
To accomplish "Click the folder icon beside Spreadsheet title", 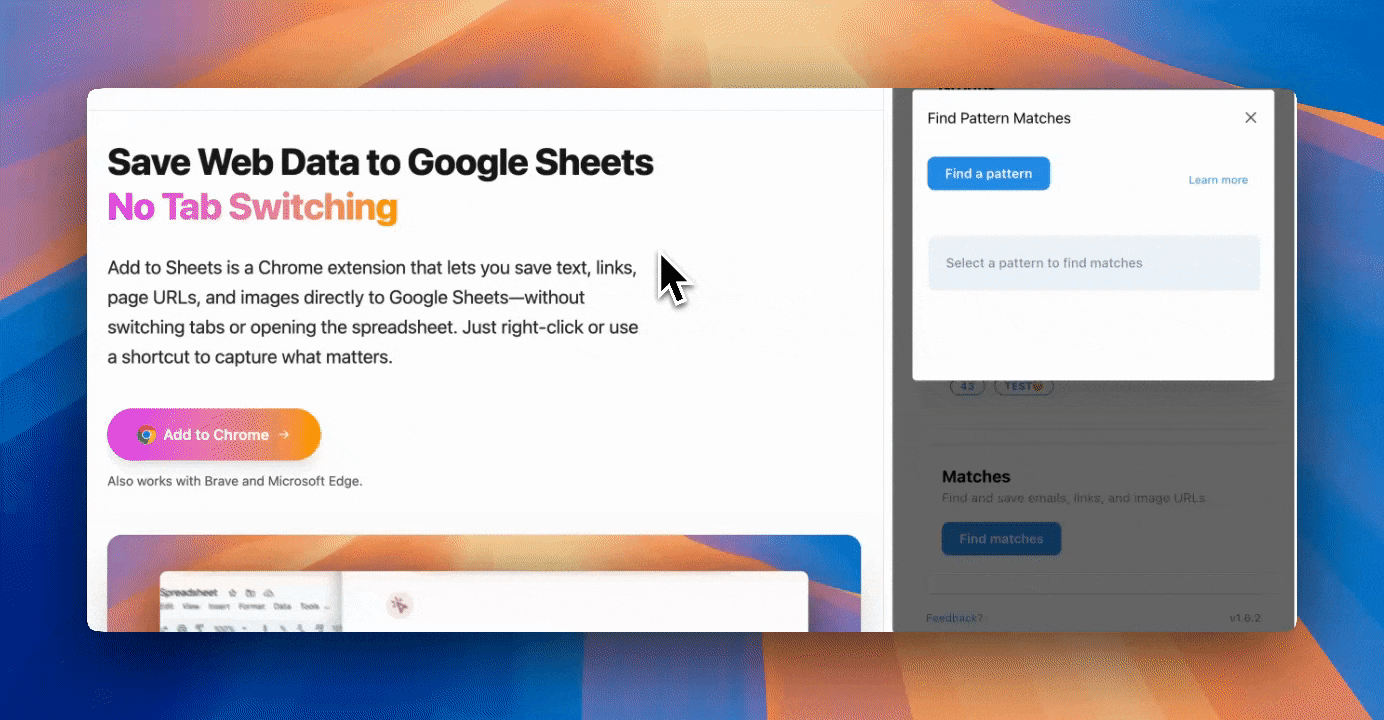I will pyautogui.click(x=250, y=593).
